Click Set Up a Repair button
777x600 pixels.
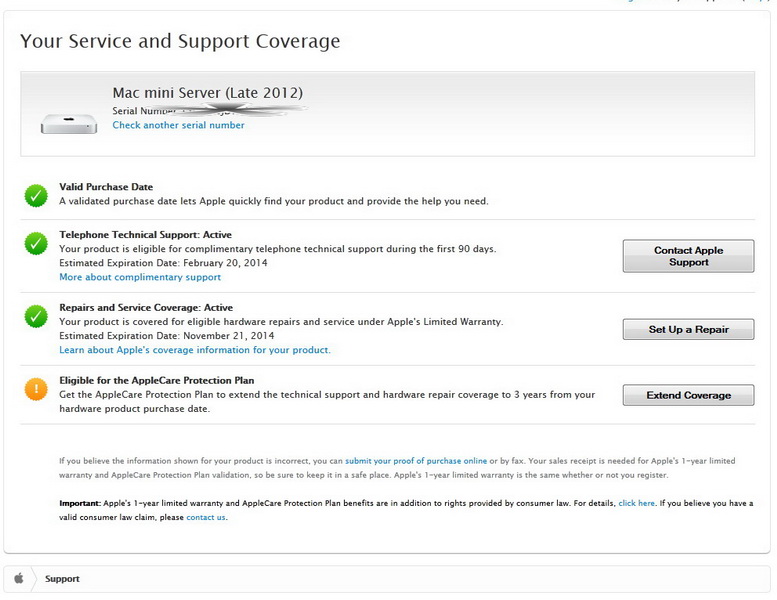pyautogui.click(x=688, y=329)
